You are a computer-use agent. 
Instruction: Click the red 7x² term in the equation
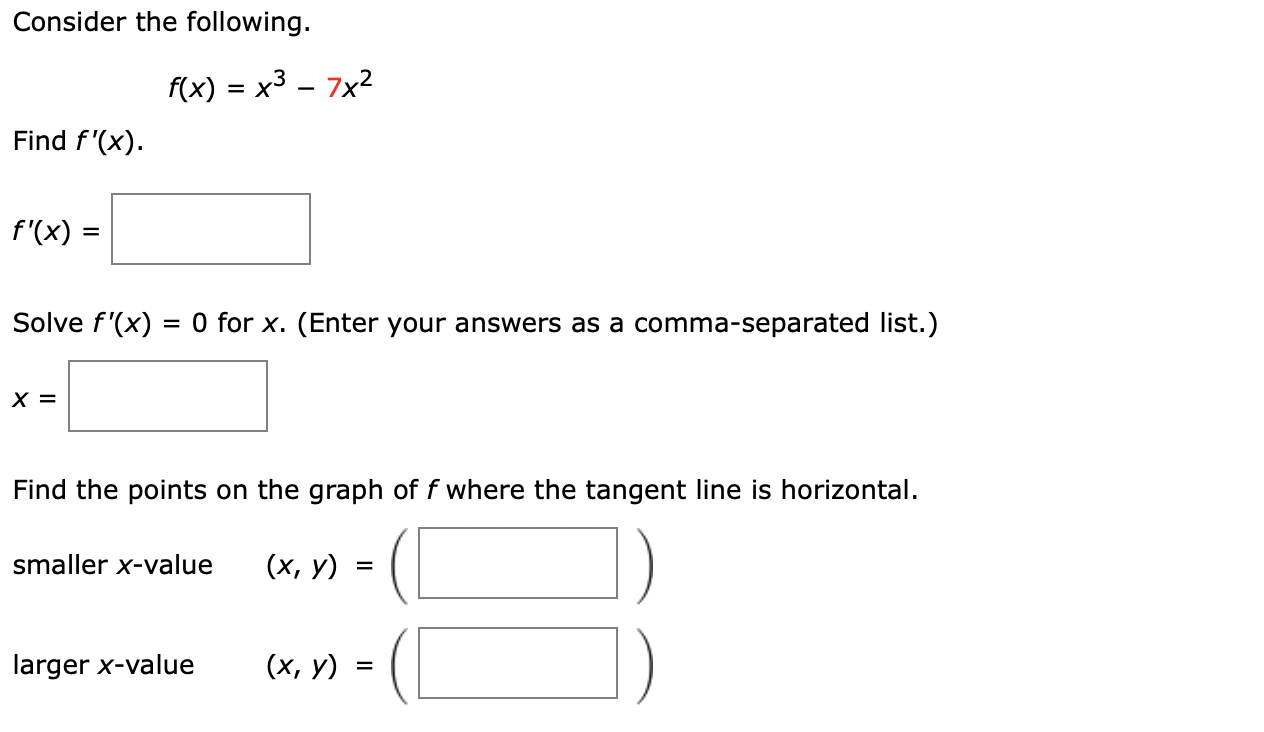[x=348, y=86]
